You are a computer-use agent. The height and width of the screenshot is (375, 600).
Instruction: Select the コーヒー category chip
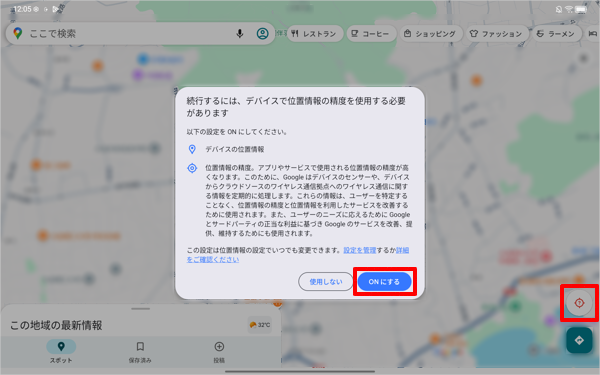click(x=370, y=34)
